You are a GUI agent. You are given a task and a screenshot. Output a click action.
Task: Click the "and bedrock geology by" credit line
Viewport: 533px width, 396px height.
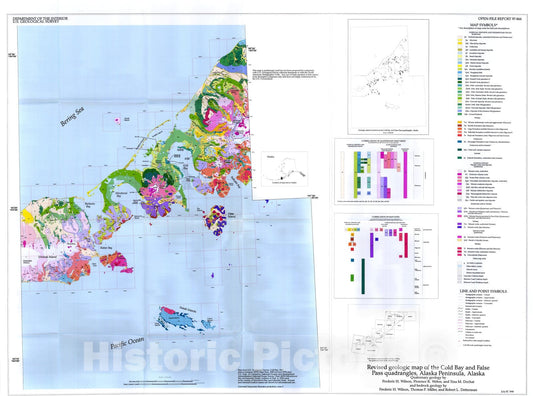pyautogui.click(x=428, y=386)
